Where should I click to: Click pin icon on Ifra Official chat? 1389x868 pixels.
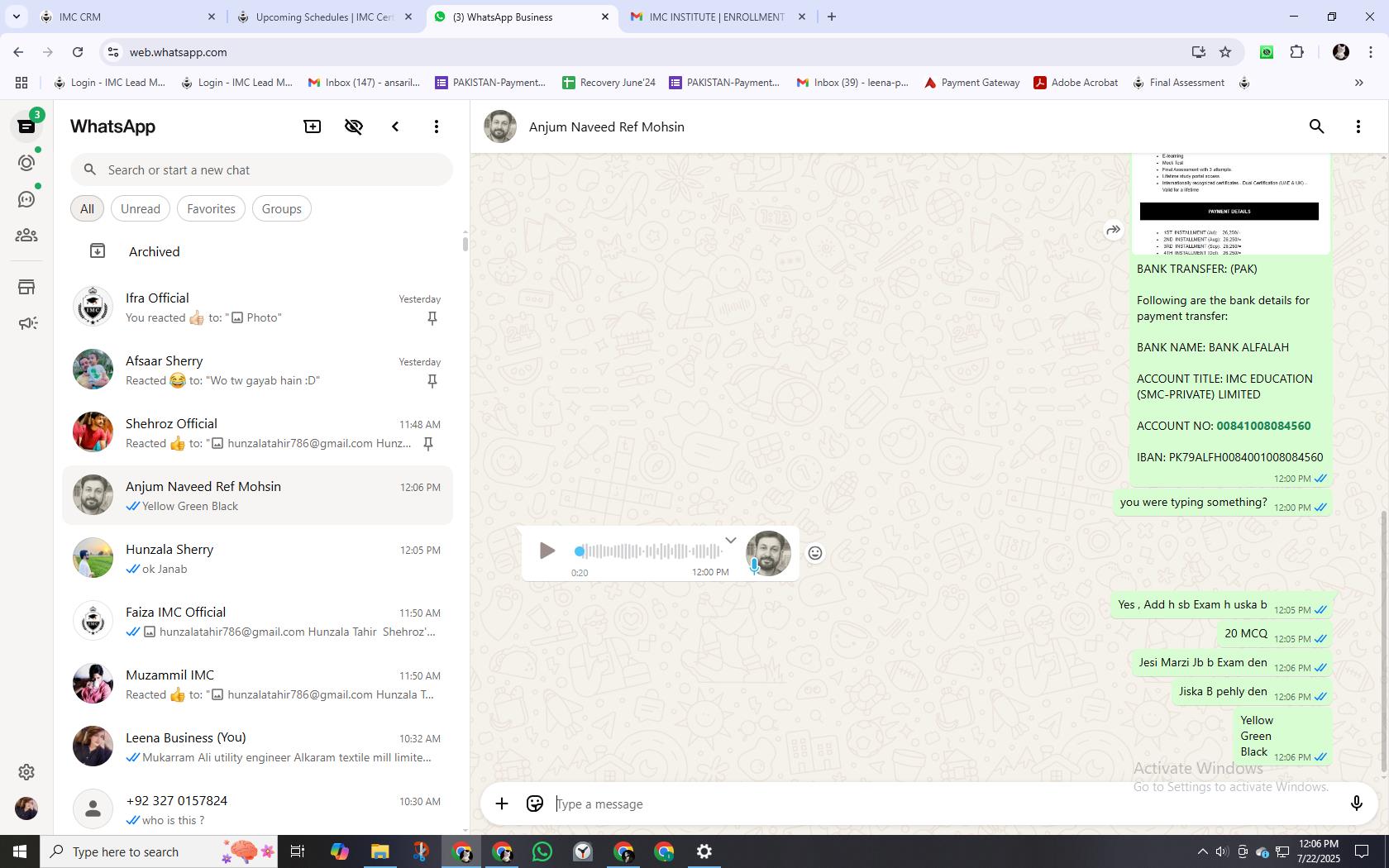coord(432,318)
